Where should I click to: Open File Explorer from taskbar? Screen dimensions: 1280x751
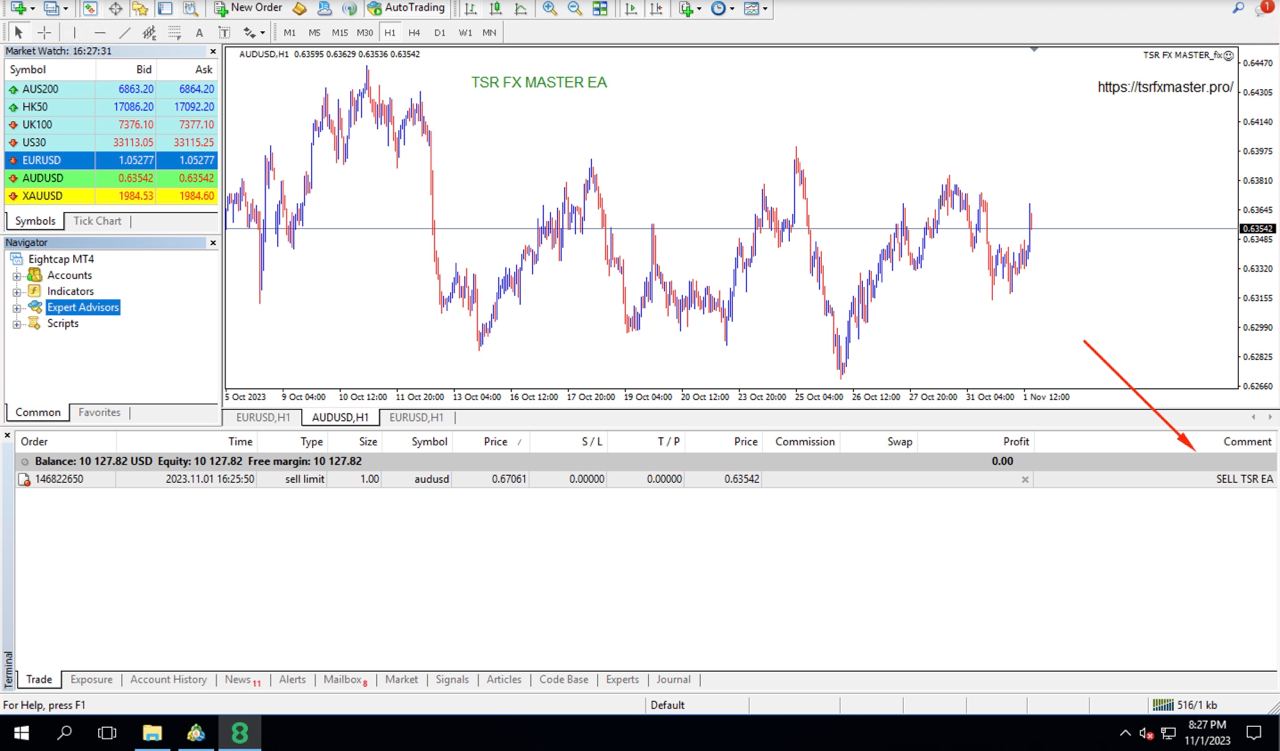(152, 733)
